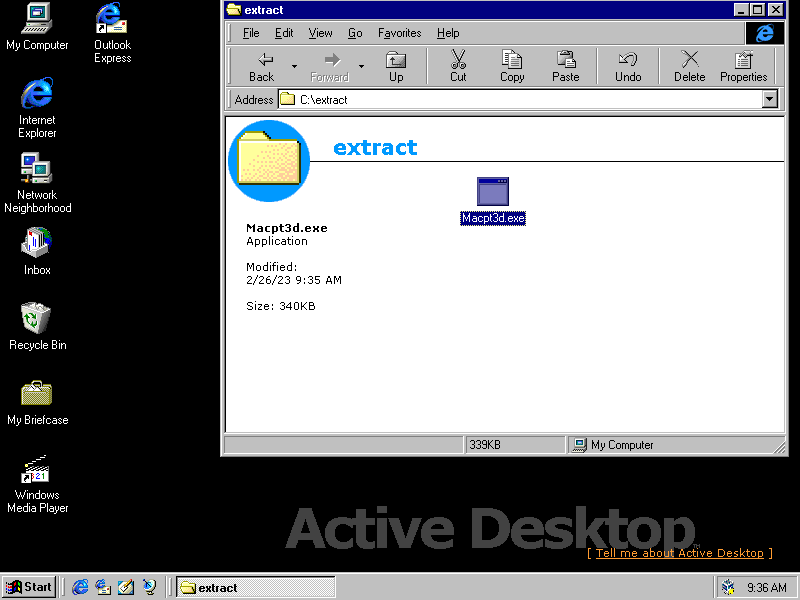
Task: Click the blue extract folder heading
Action: [375, 147]
